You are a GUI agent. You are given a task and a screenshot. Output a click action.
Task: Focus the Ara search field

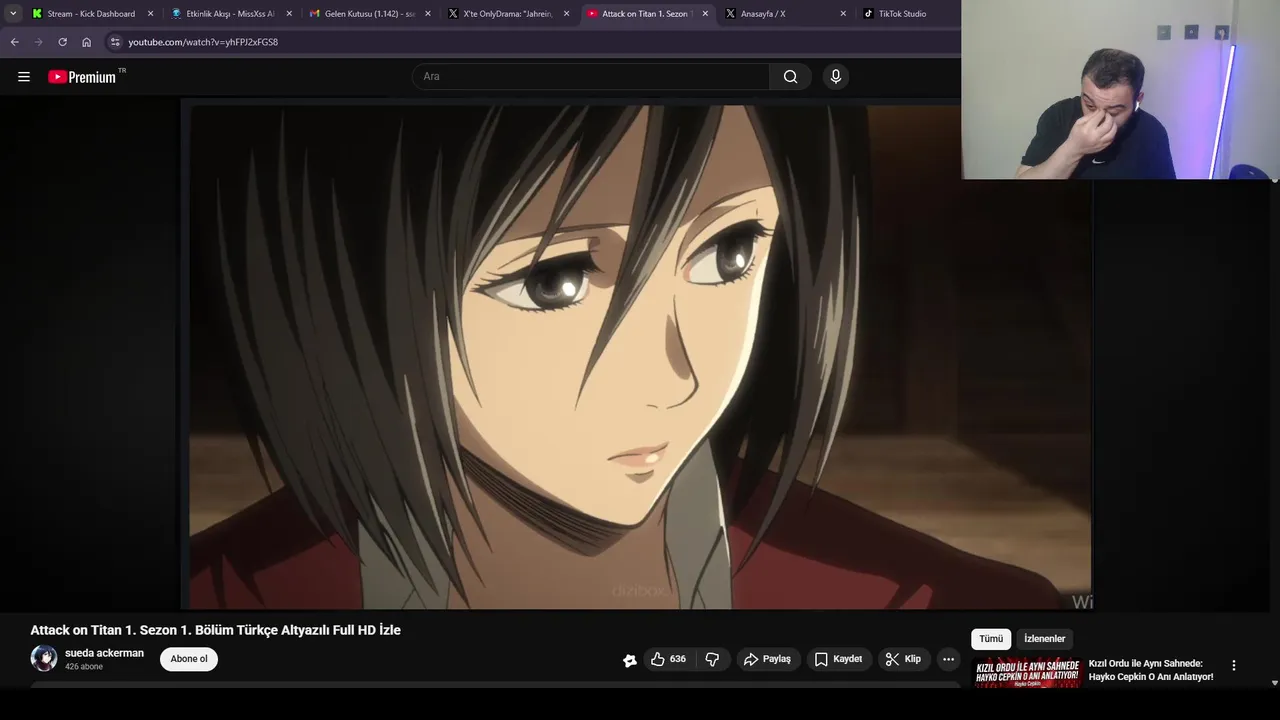click(591, 76)
